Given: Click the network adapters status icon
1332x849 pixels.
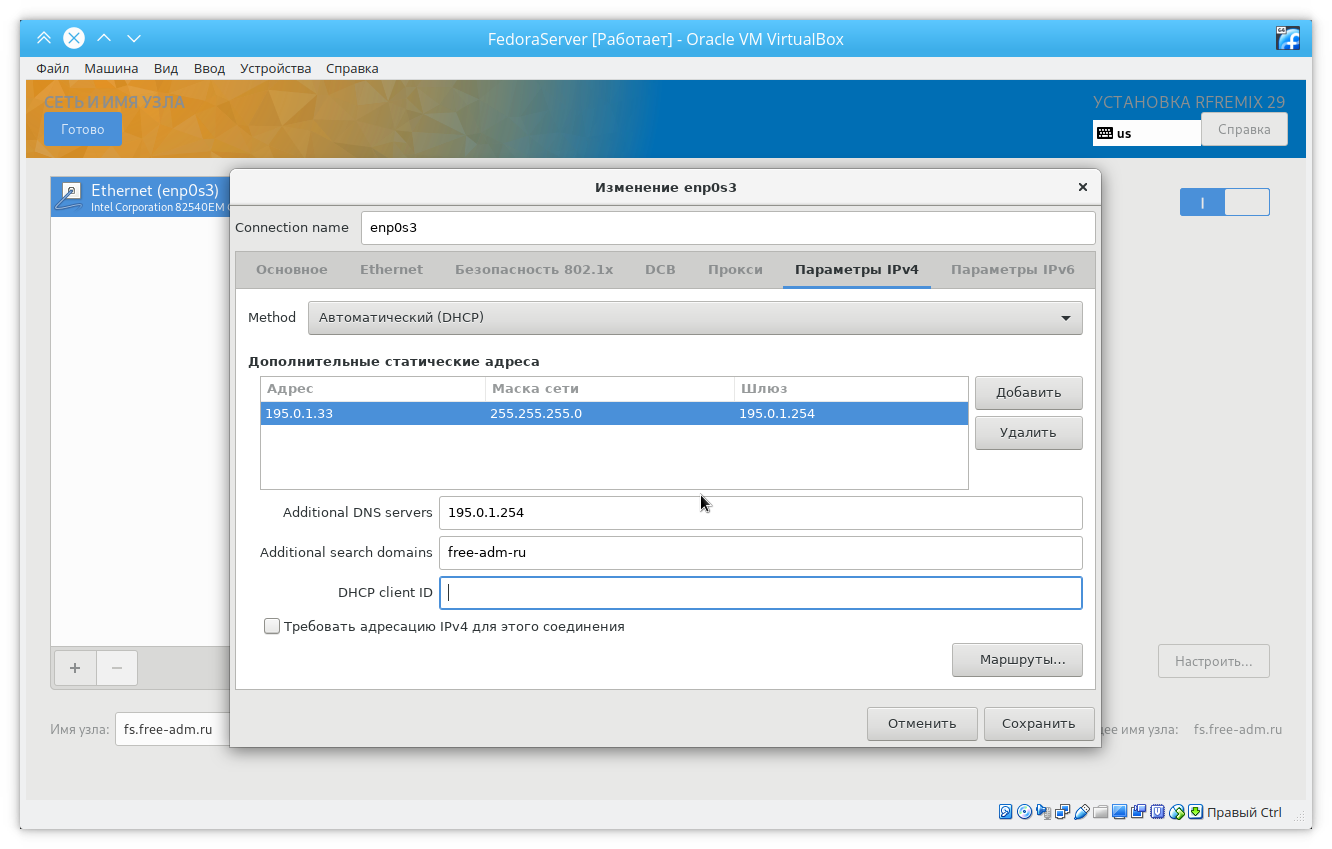Looking at the screenshot, I should click(1062, 812).
